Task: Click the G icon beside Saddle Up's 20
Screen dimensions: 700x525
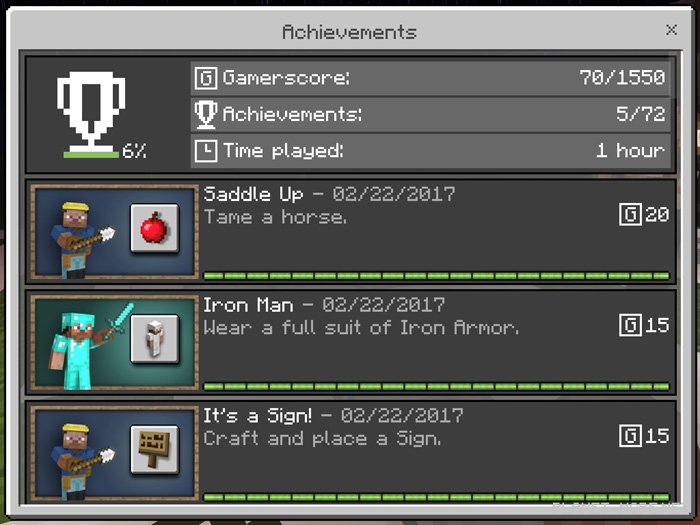Action: 630,214
